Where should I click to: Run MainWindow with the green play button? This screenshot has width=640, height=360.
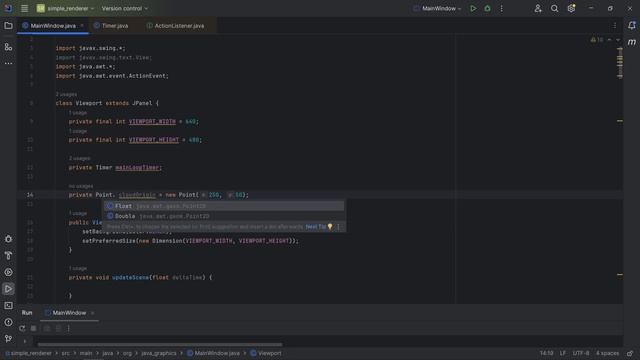tap(473, 8)
